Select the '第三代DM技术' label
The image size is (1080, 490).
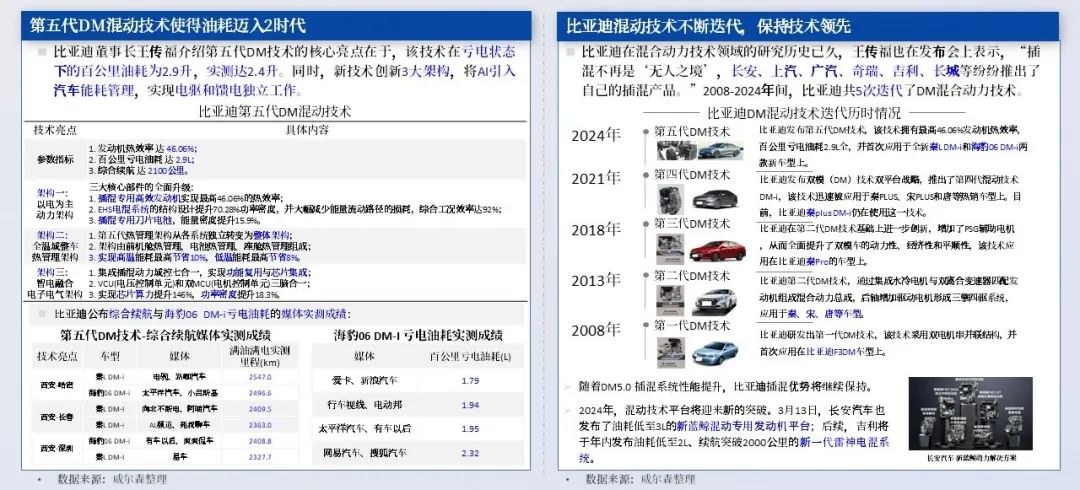click(692, 223)
